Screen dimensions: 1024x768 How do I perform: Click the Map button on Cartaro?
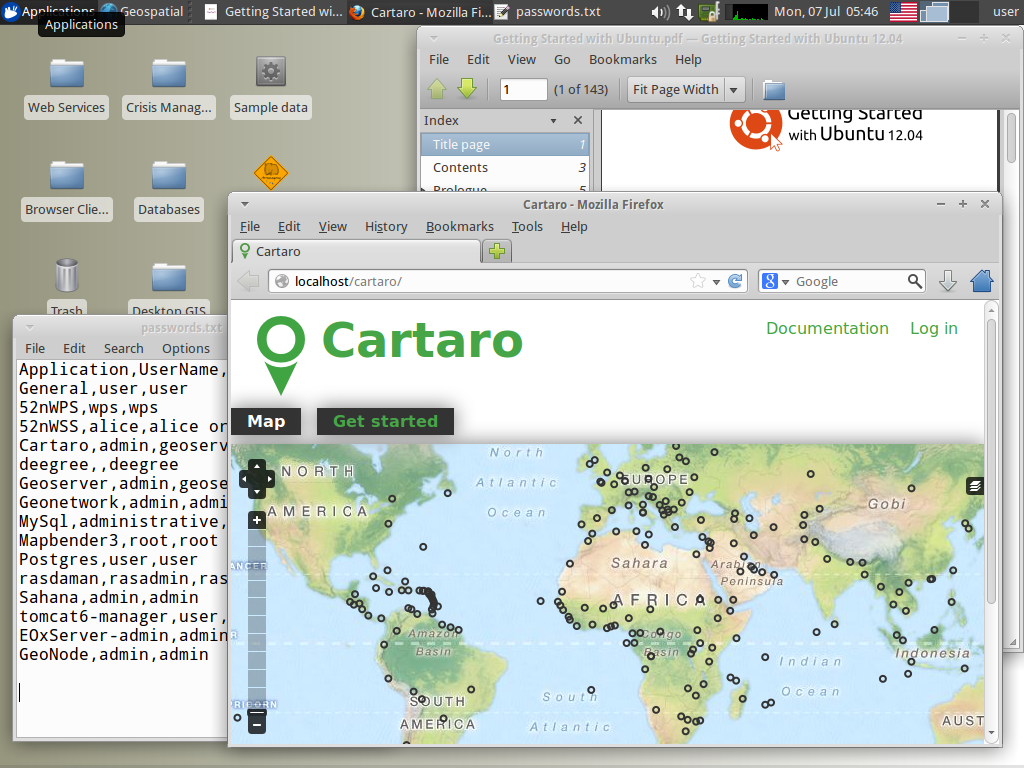pyautogui.click(x=266, y=421)
